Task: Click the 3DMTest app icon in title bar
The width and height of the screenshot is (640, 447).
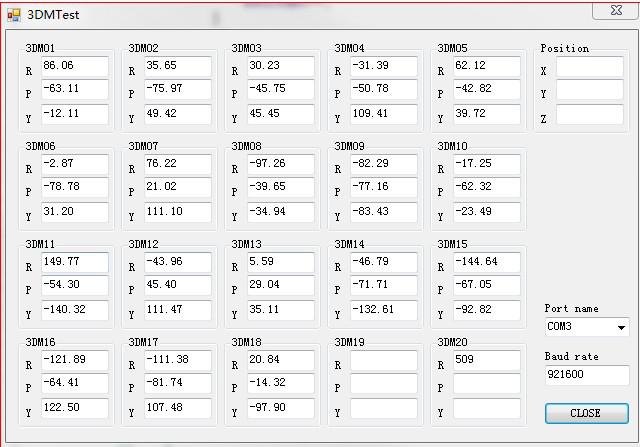Action: [14, 15]
